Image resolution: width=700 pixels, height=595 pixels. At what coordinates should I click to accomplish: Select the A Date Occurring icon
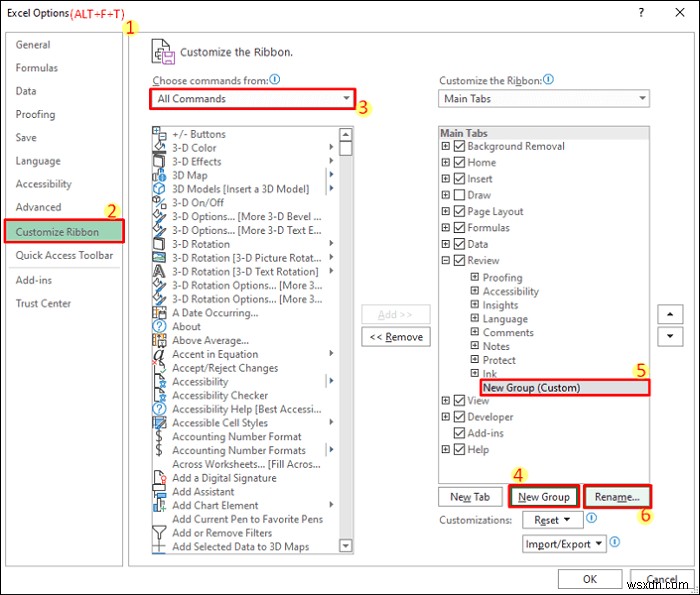(159, 313)
